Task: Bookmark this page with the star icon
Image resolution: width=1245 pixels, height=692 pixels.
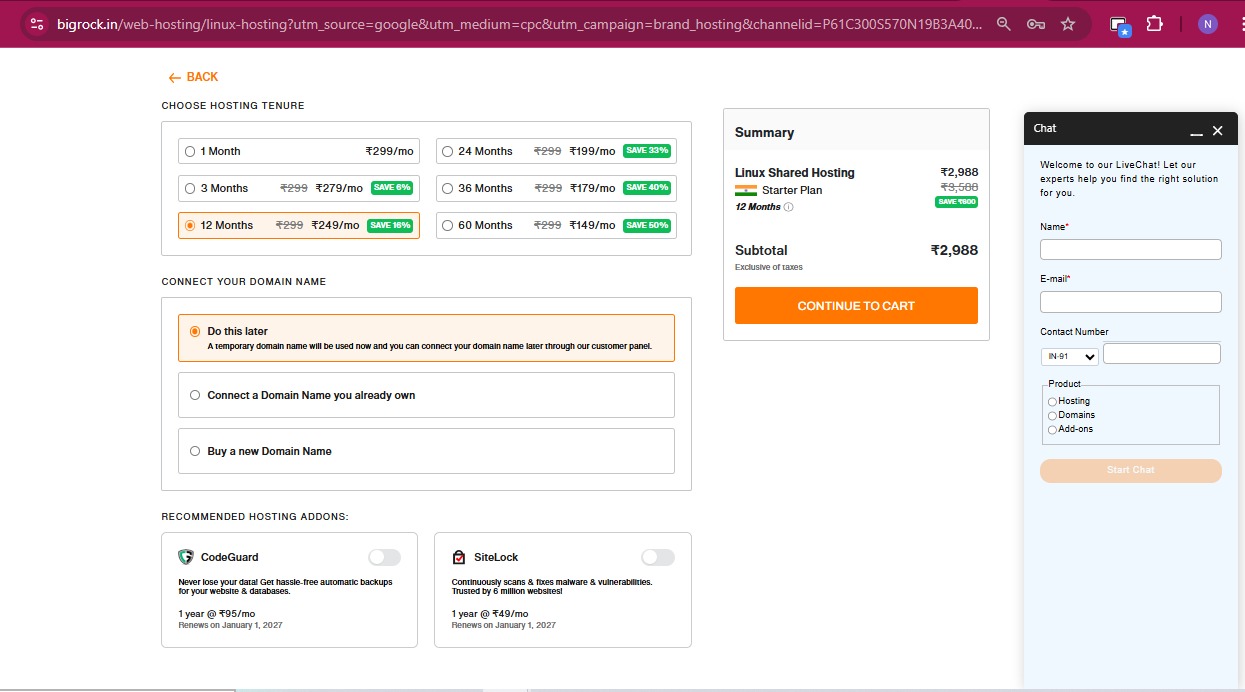Action: click(1068, 24)
